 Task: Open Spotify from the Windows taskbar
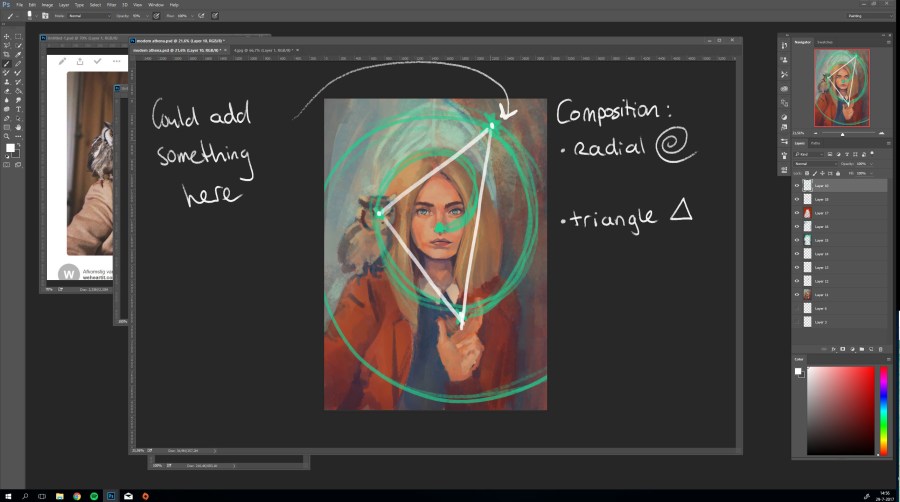95,495
